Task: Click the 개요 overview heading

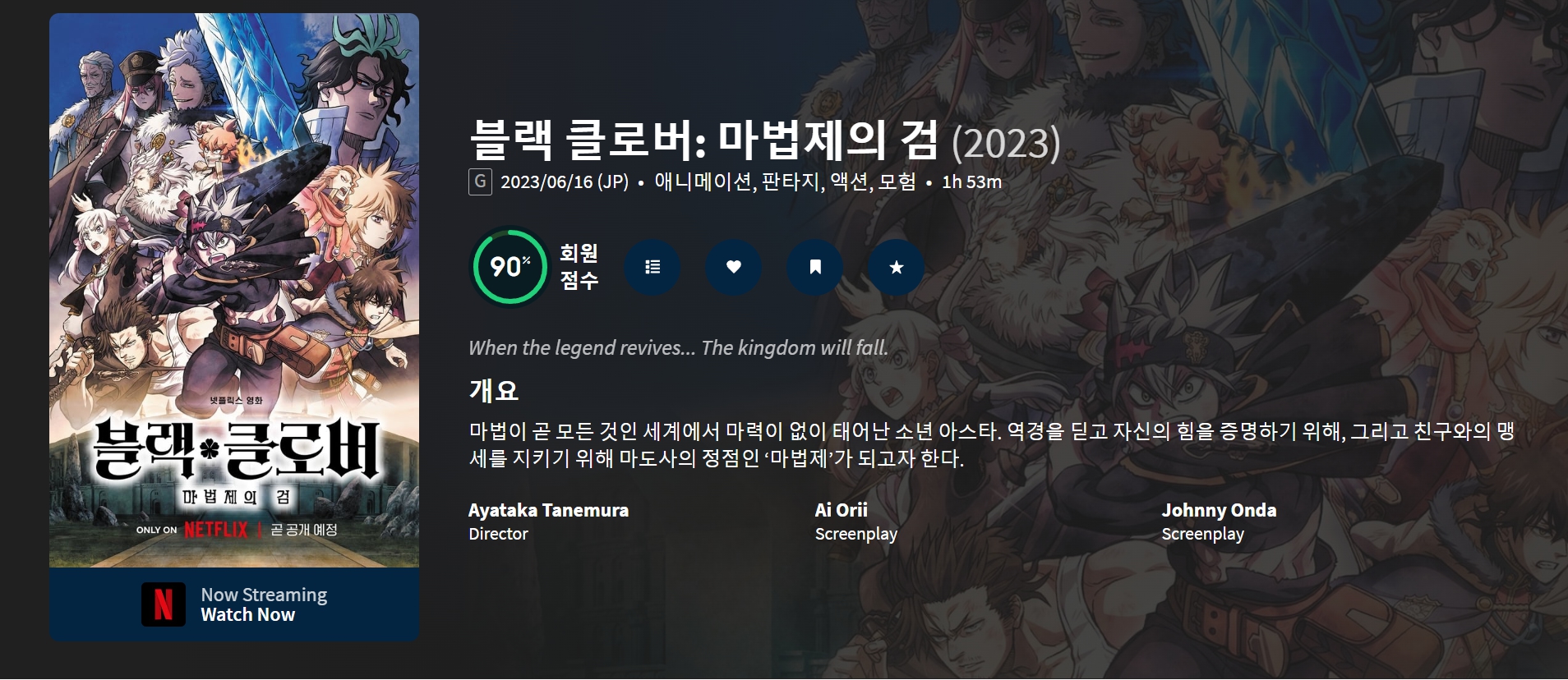Action: (494, 390)
